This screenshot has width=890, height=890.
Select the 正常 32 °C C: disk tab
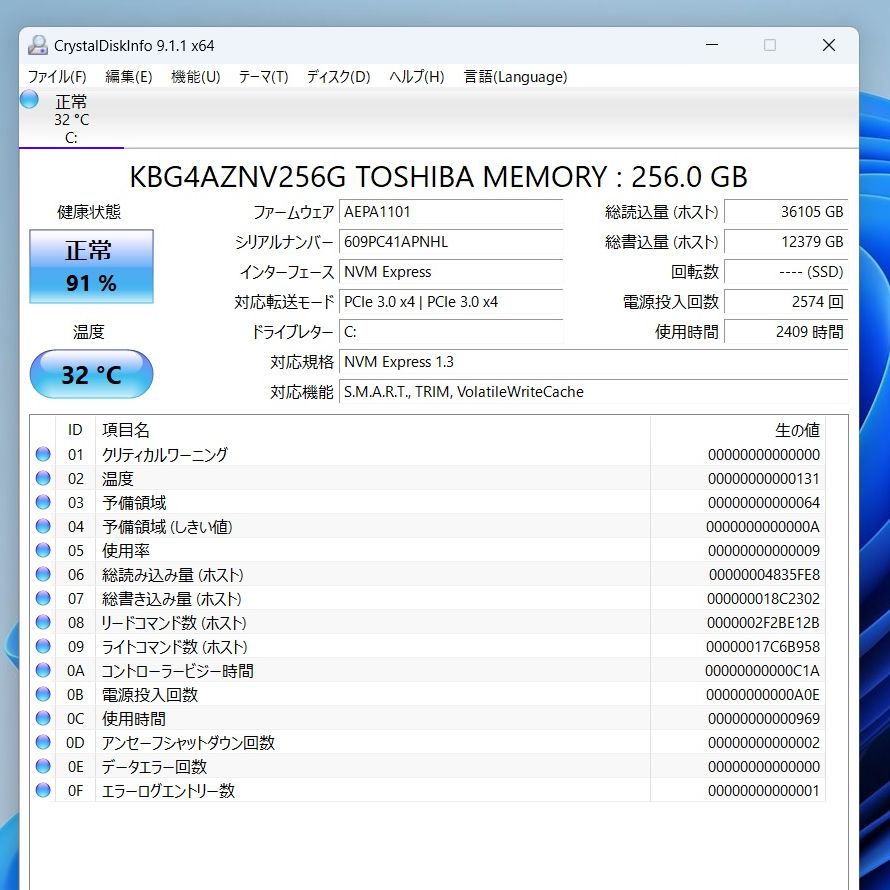72,119
